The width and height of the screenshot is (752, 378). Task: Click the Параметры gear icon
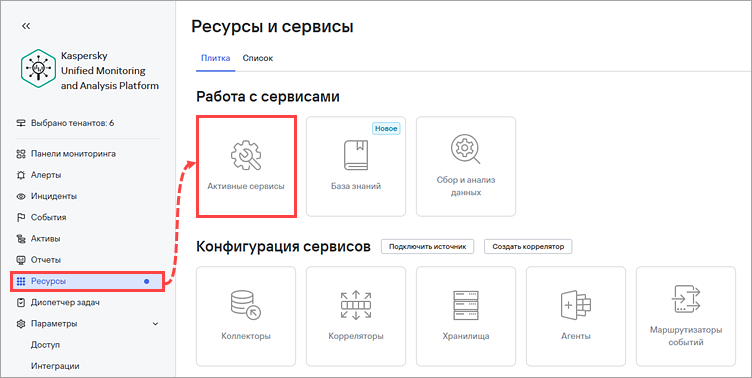pos(21,324)
